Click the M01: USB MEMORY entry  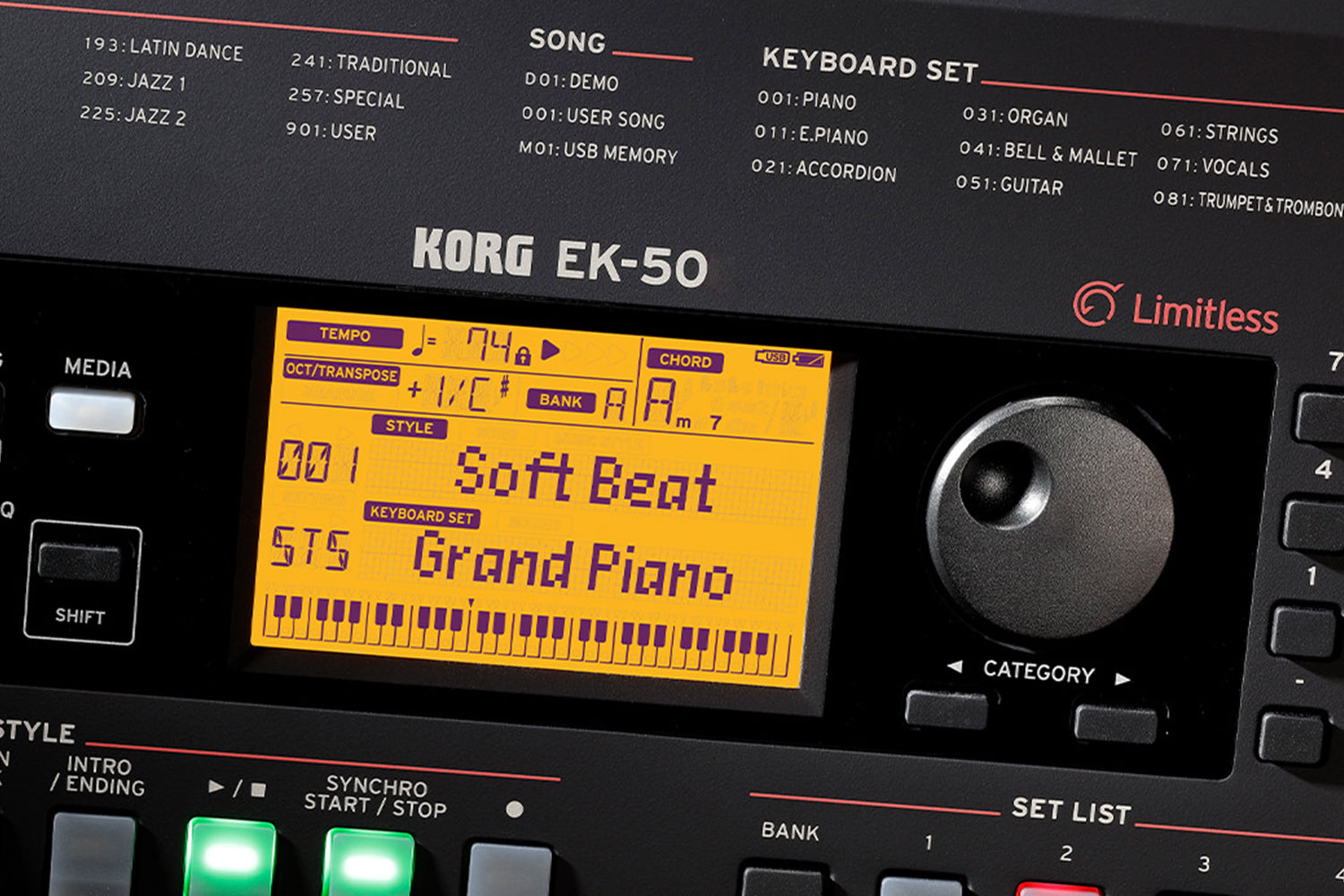599,151
